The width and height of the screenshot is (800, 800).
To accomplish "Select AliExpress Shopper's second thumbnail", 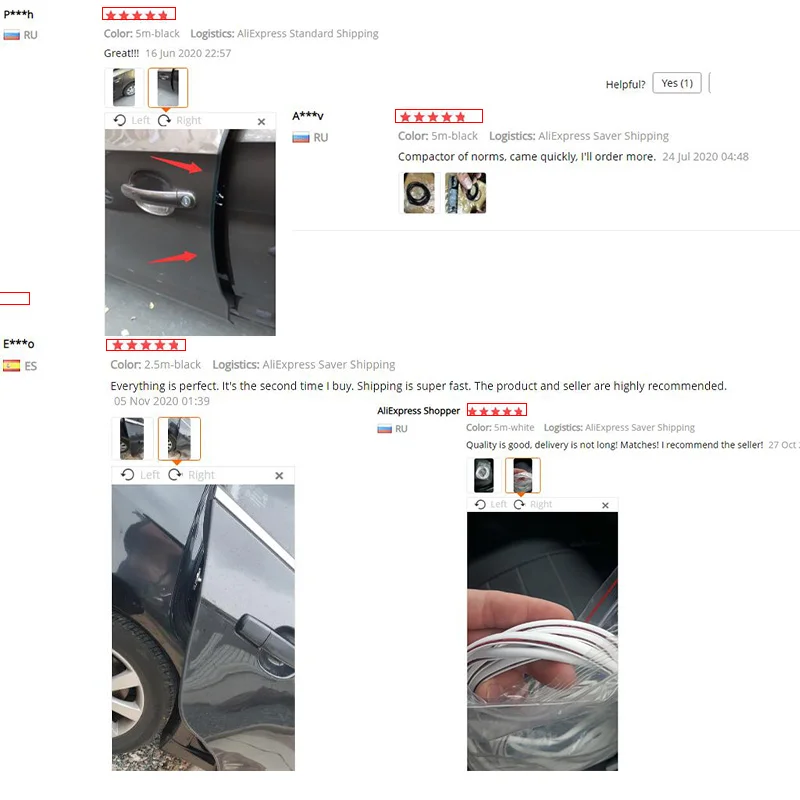I will (522, 475).
